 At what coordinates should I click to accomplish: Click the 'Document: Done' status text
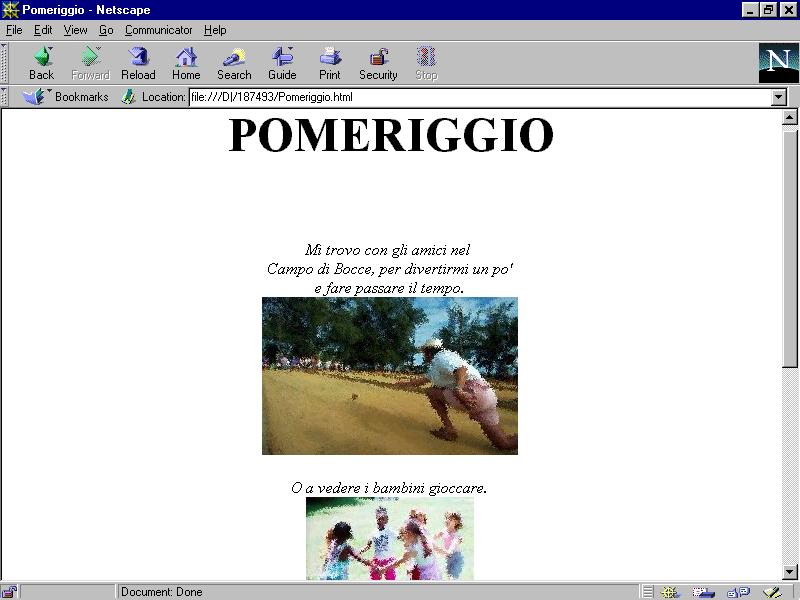click(162, 592)
